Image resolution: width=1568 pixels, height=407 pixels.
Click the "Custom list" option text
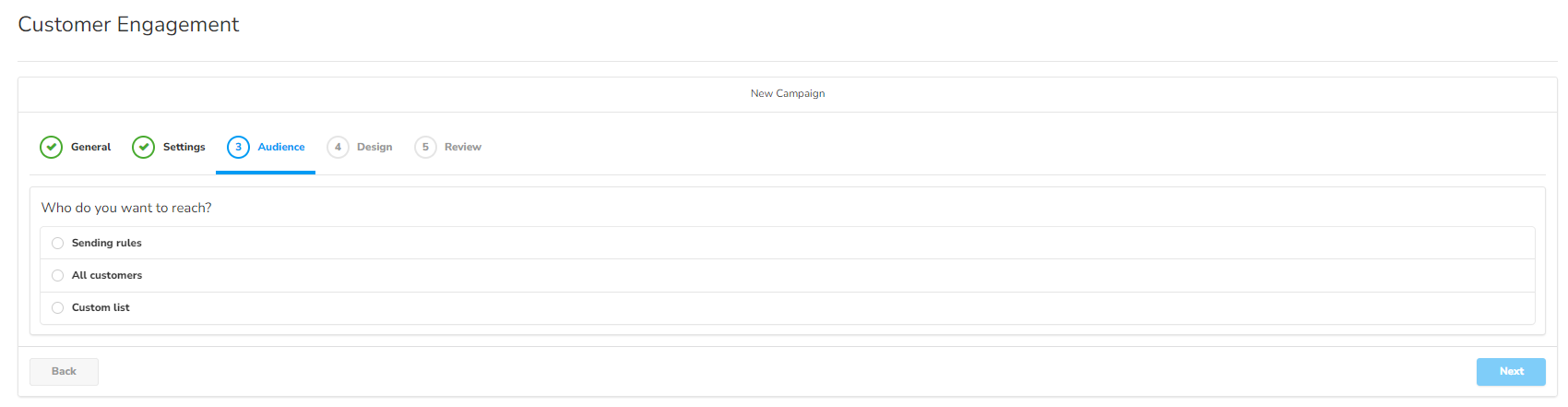[101, 308]
